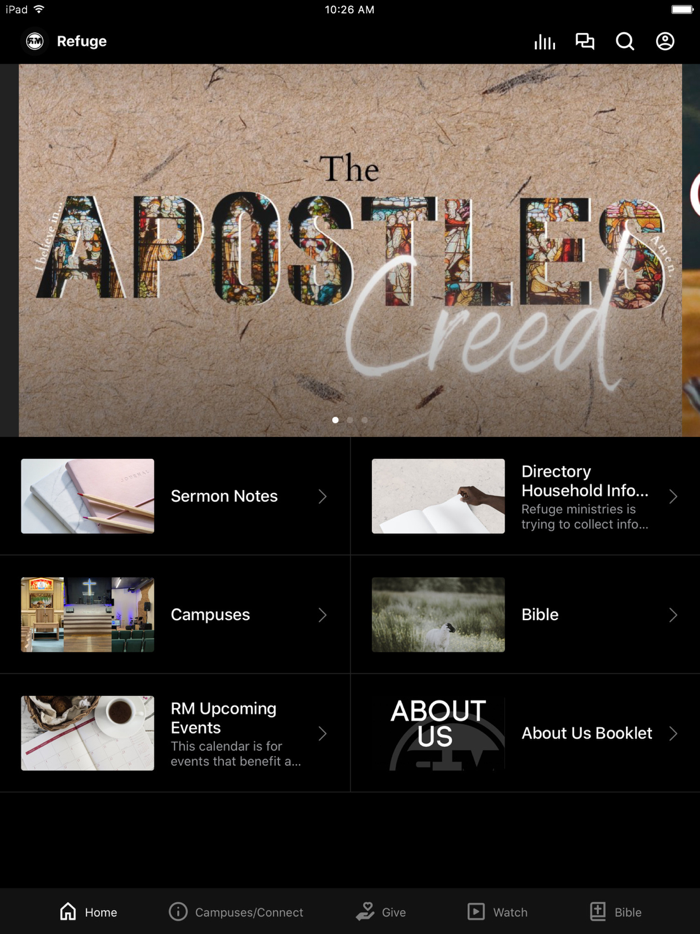Switch to the Watch tab
The width and height of the screenshot is (700, 934).
tap(497, 912)
